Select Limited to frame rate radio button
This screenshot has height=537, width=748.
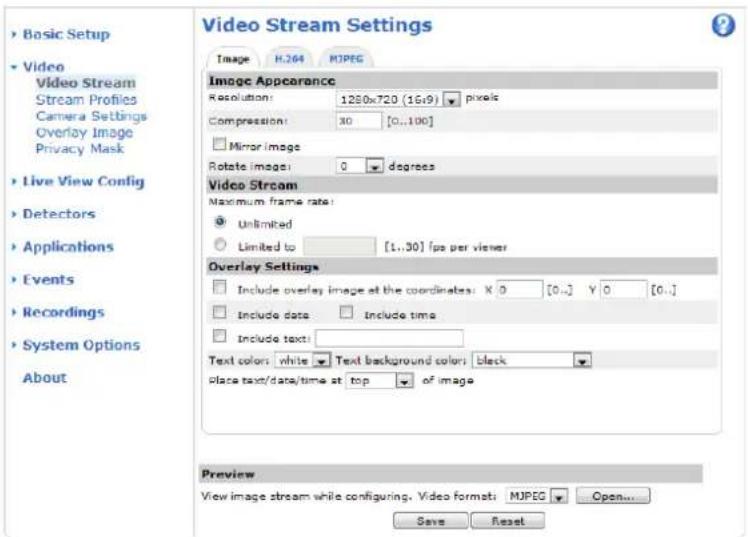tap(220, 245)
